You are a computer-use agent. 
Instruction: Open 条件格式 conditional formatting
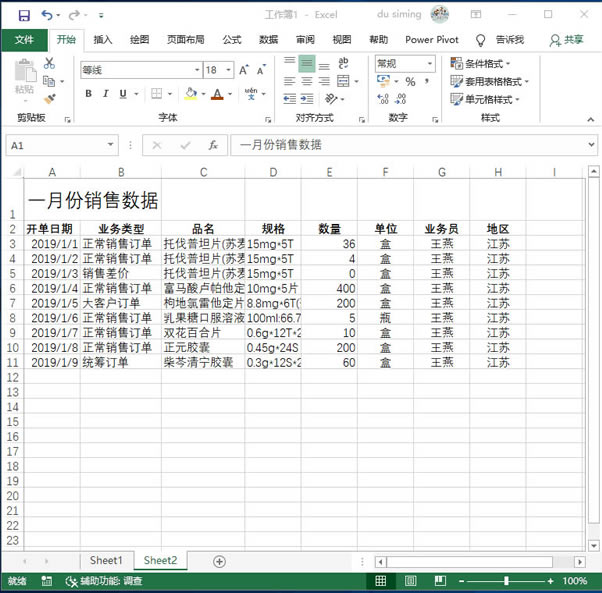[480, 63]
